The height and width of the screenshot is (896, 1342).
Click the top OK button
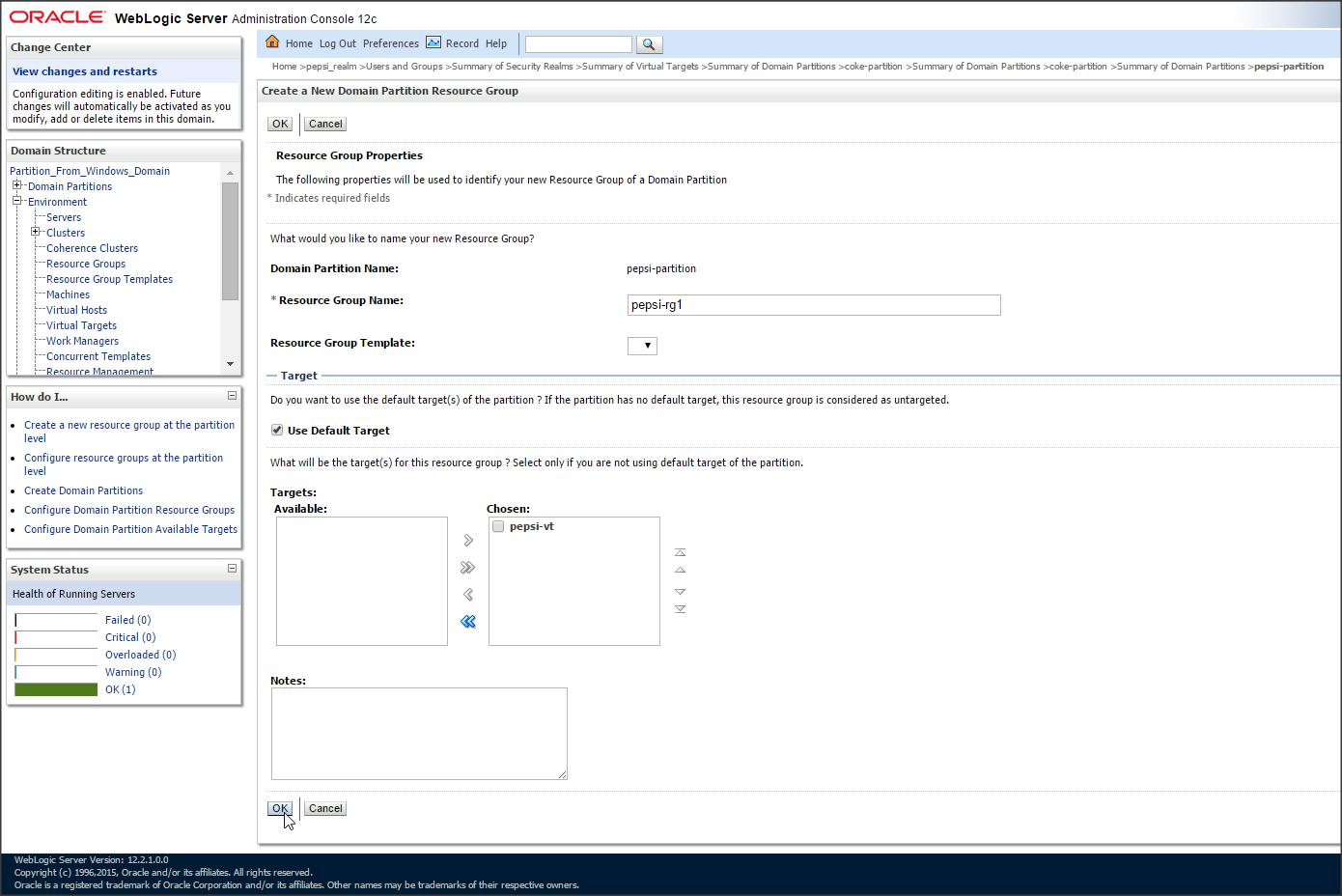click(280, 124)
